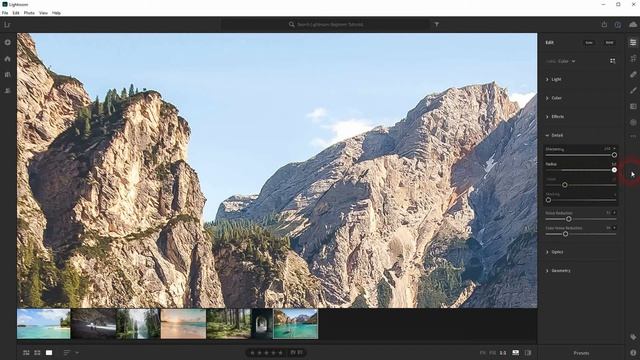640x360 pixels.
Task: Open the Lightroom logo icon in top bar
Action: tap(7, 24)
